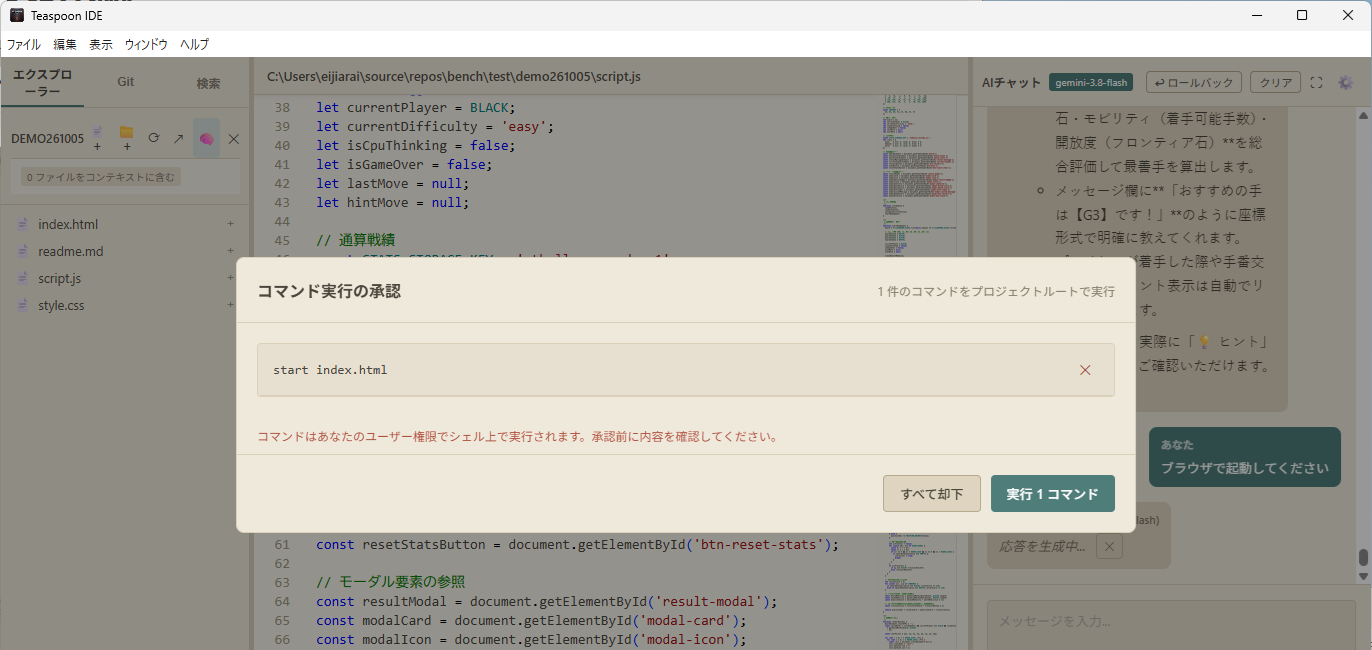Click the arrow open-externally icon in explorer
The image size is (1372, 650).
(x=179, y=138)
